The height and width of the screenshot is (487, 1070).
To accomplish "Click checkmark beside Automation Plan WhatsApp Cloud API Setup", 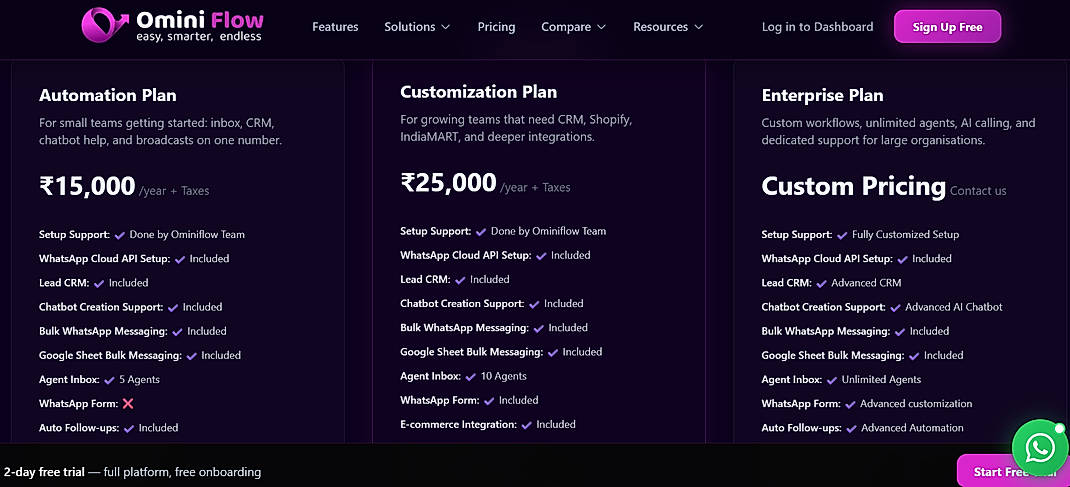I will click(x=180, y=259).
